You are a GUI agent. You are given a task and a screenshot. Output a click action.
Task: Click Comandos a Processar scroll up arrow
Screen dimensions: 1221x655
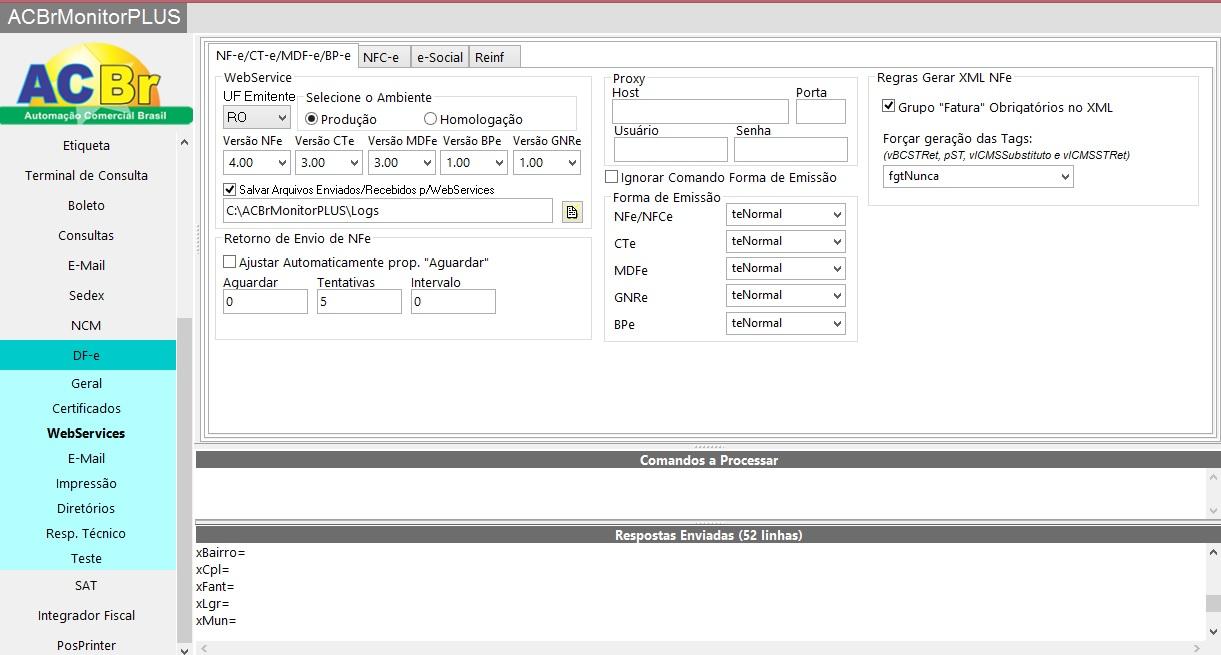pyautogui.click(x=1213, y=479)
